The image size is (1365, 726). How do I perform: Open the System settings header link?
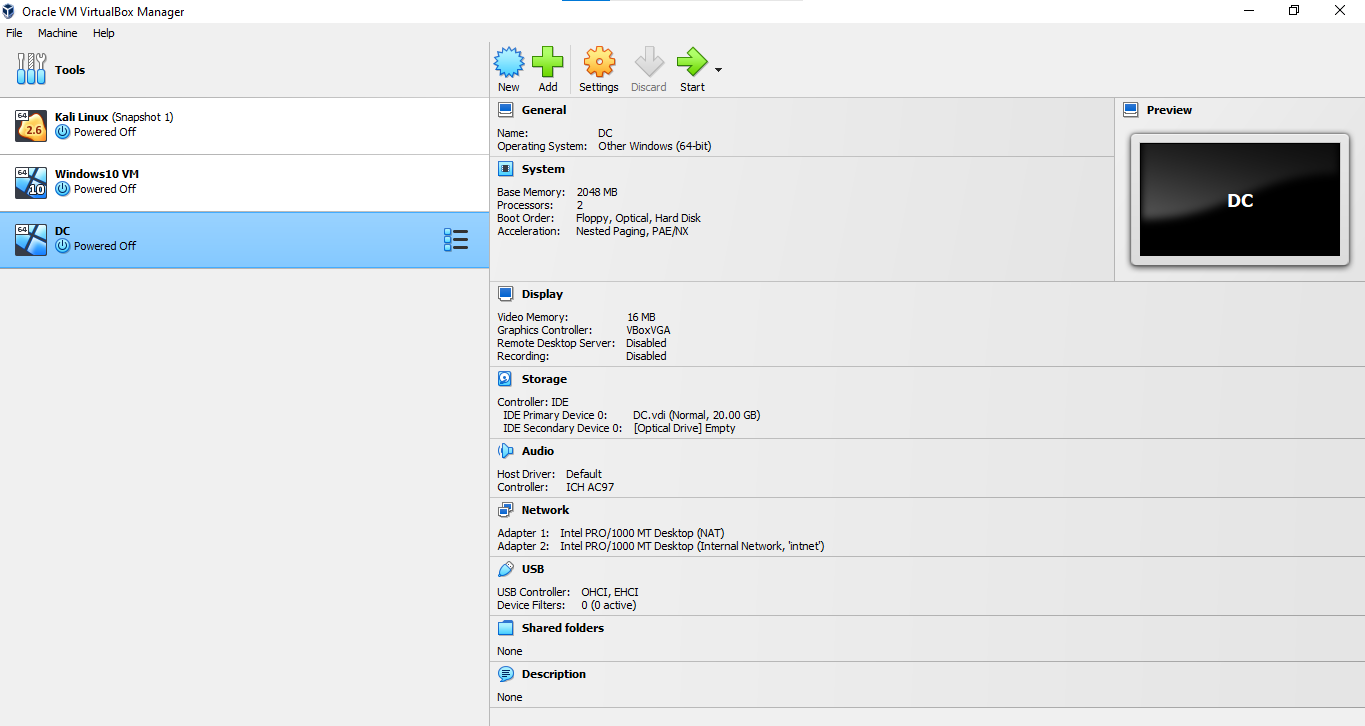(x=543, y=169)
